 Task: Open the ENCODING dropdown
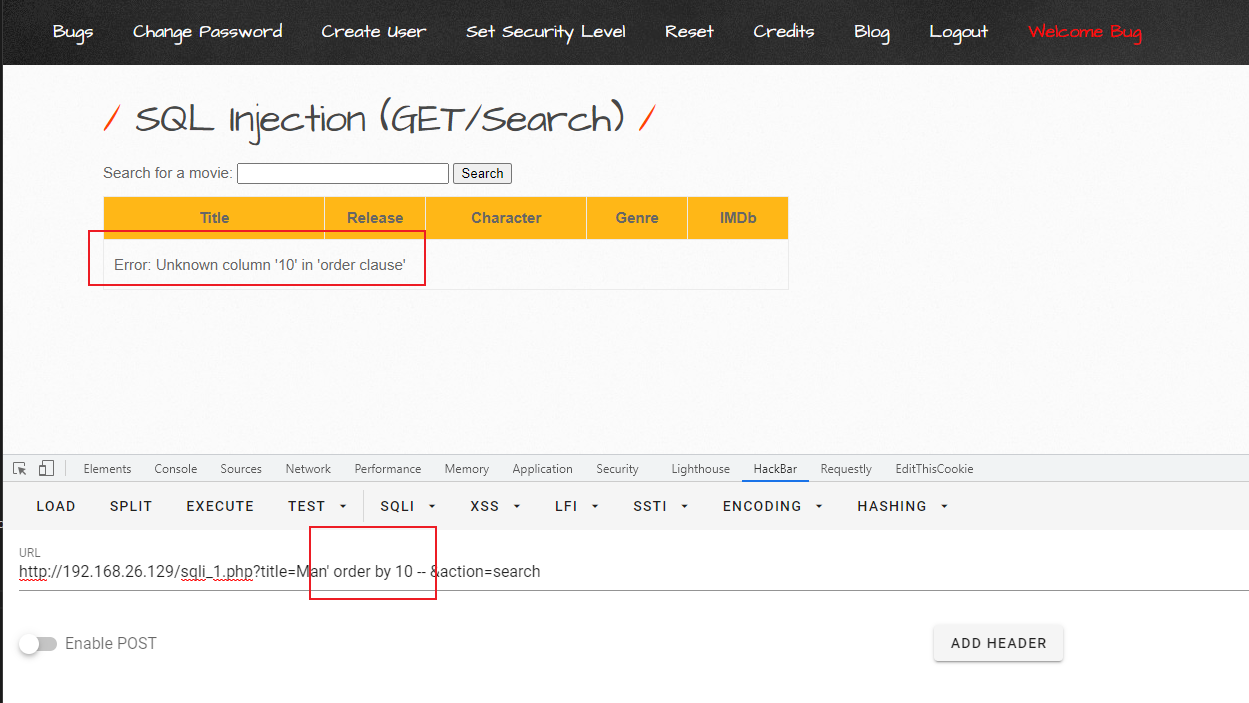772,506
